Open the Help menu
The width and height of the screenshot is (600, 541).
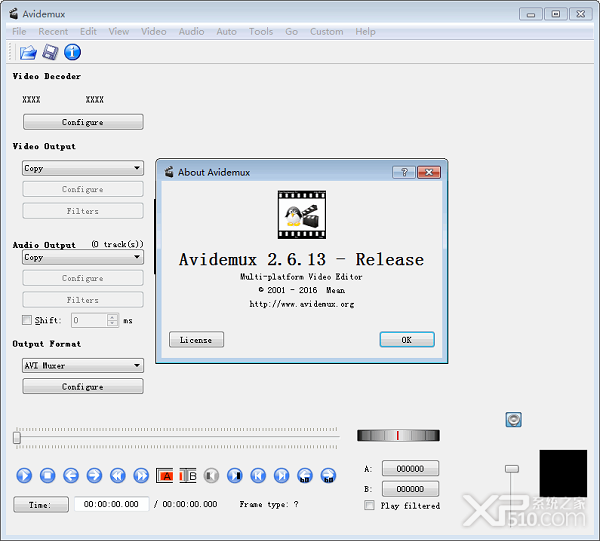click(x=365, y=32)
